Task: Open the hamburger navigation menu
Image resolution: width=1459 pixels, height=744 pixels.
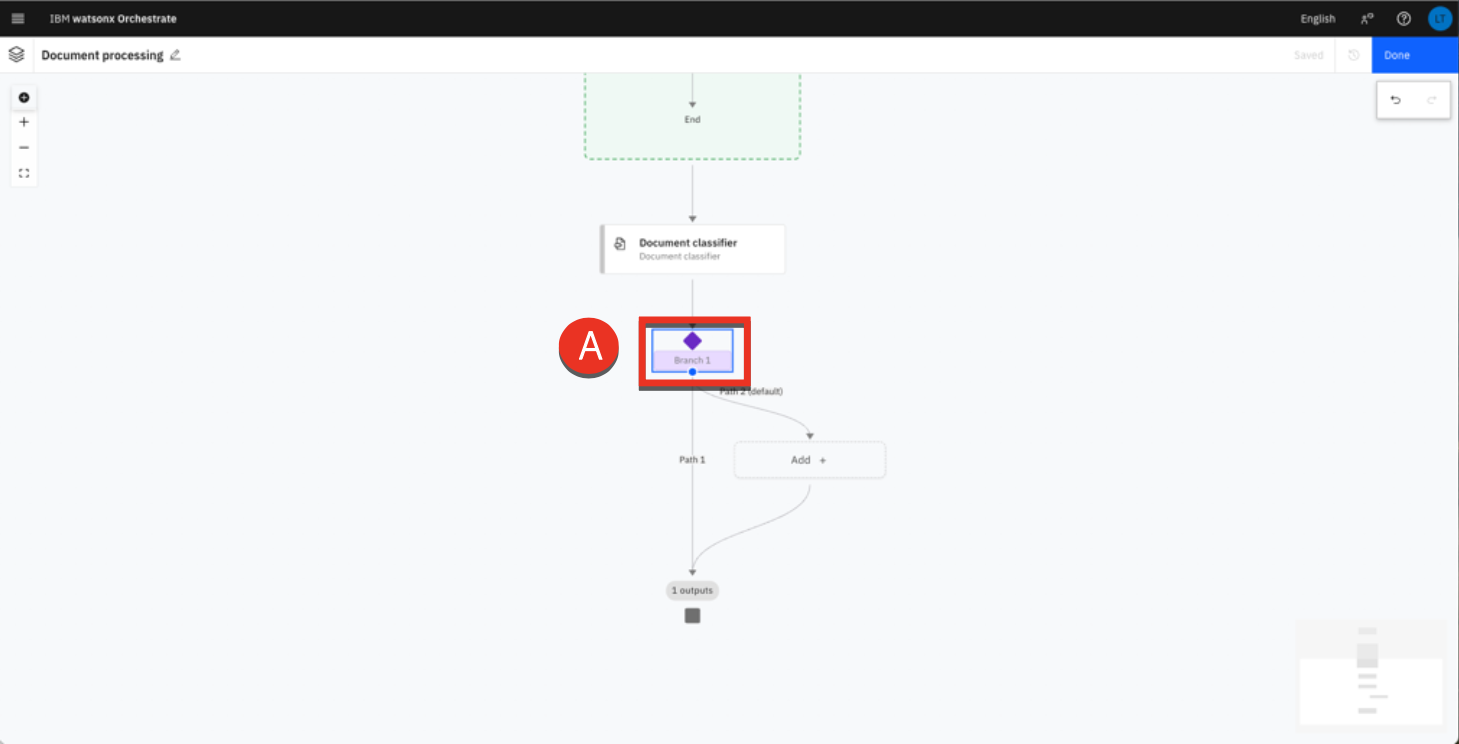Action: (18, 19)
